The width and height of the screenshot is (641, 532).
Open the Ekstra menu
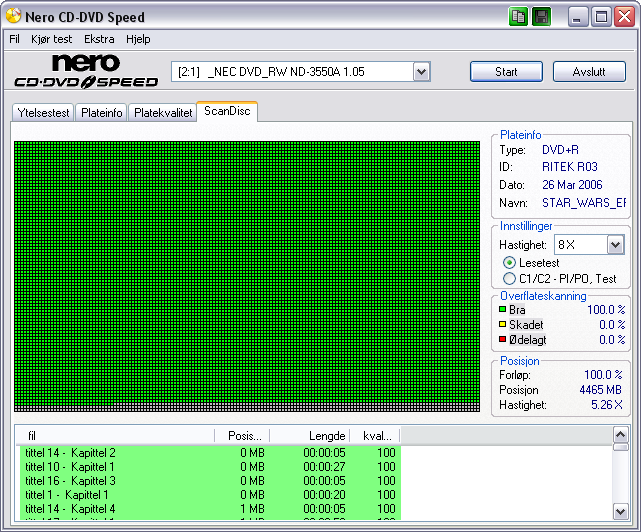pyautogui.click(x=99, y=39)
